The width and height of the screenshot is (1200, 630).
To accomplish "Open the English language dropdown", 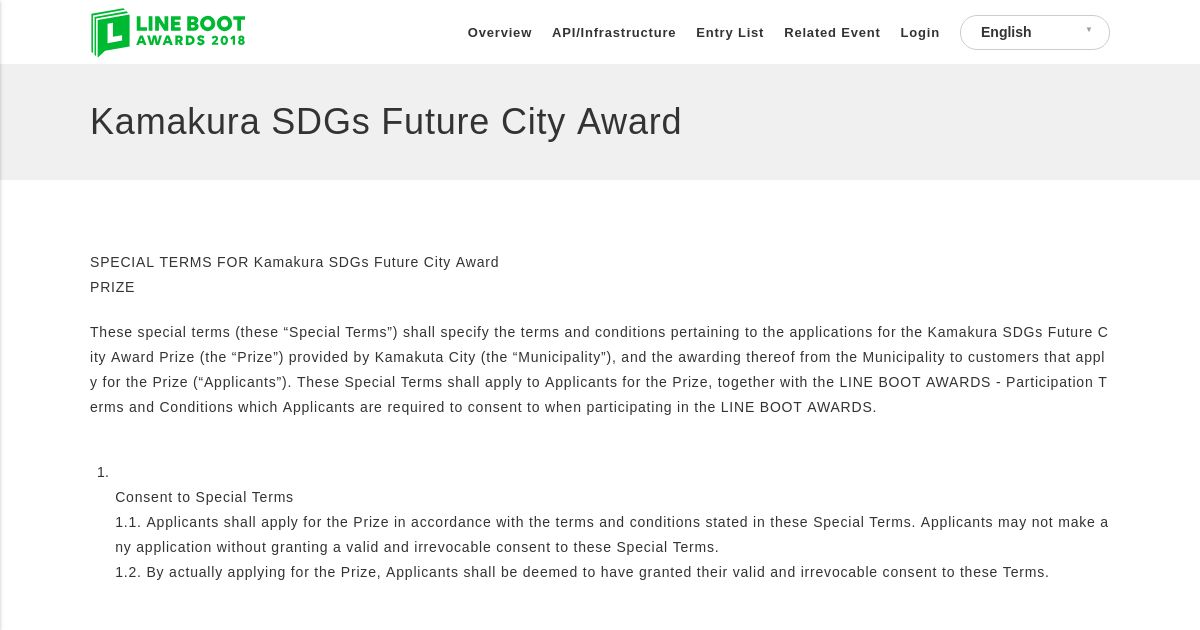I will pos(1035,32).
